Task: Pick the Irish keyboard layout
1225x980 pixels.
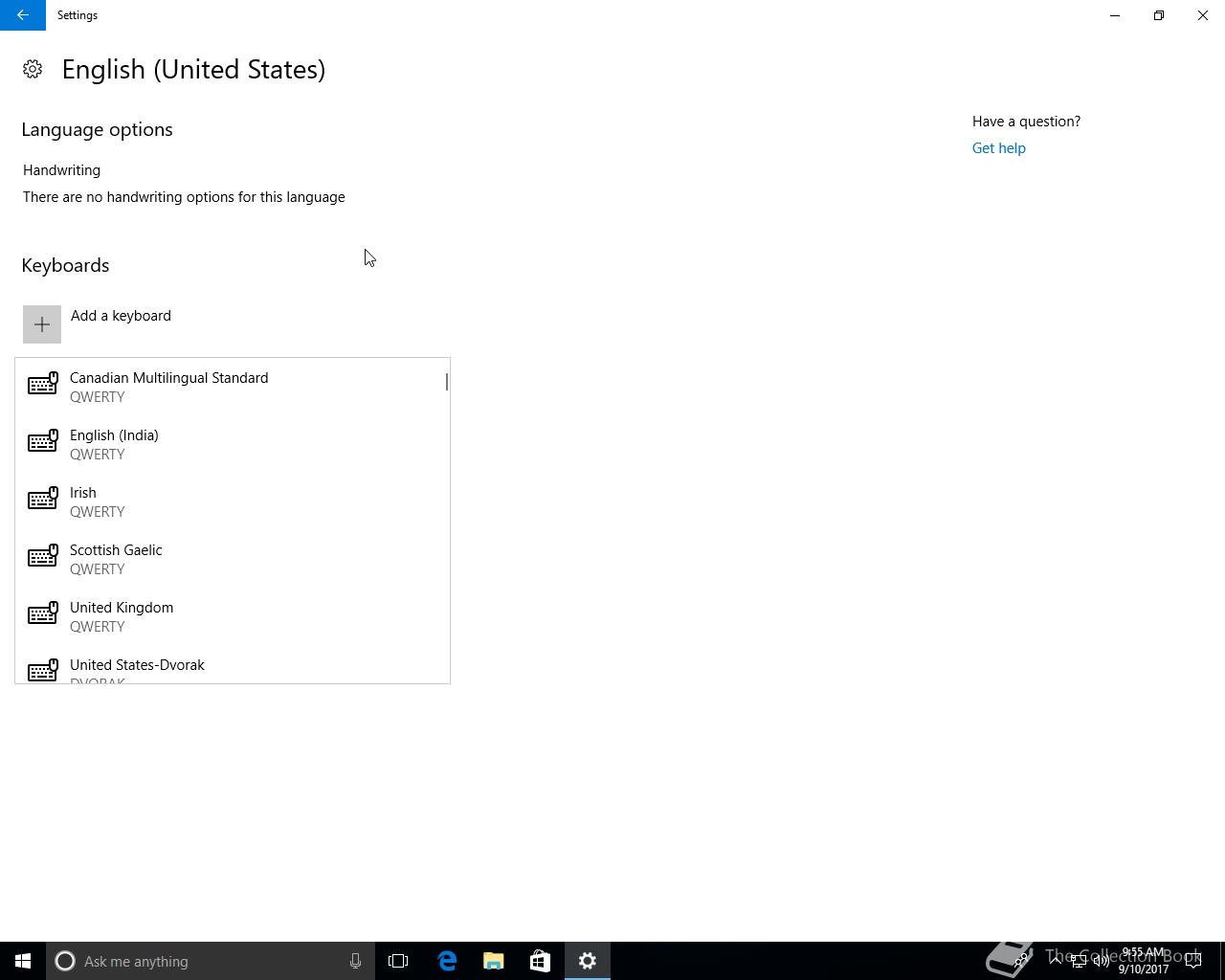Action: click(233, 501)
